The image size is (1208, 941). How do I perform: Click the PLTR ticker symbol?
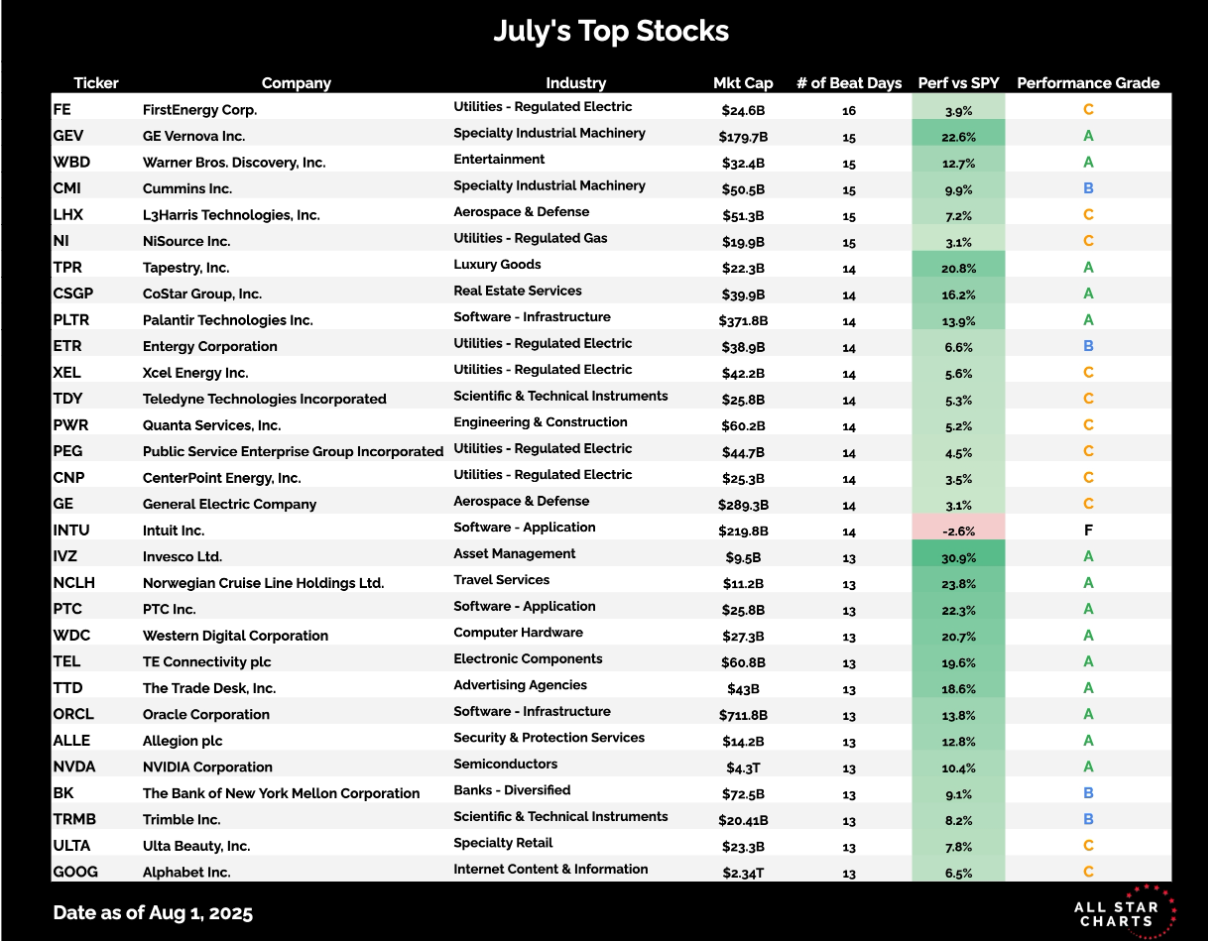[x=71, y=320]
